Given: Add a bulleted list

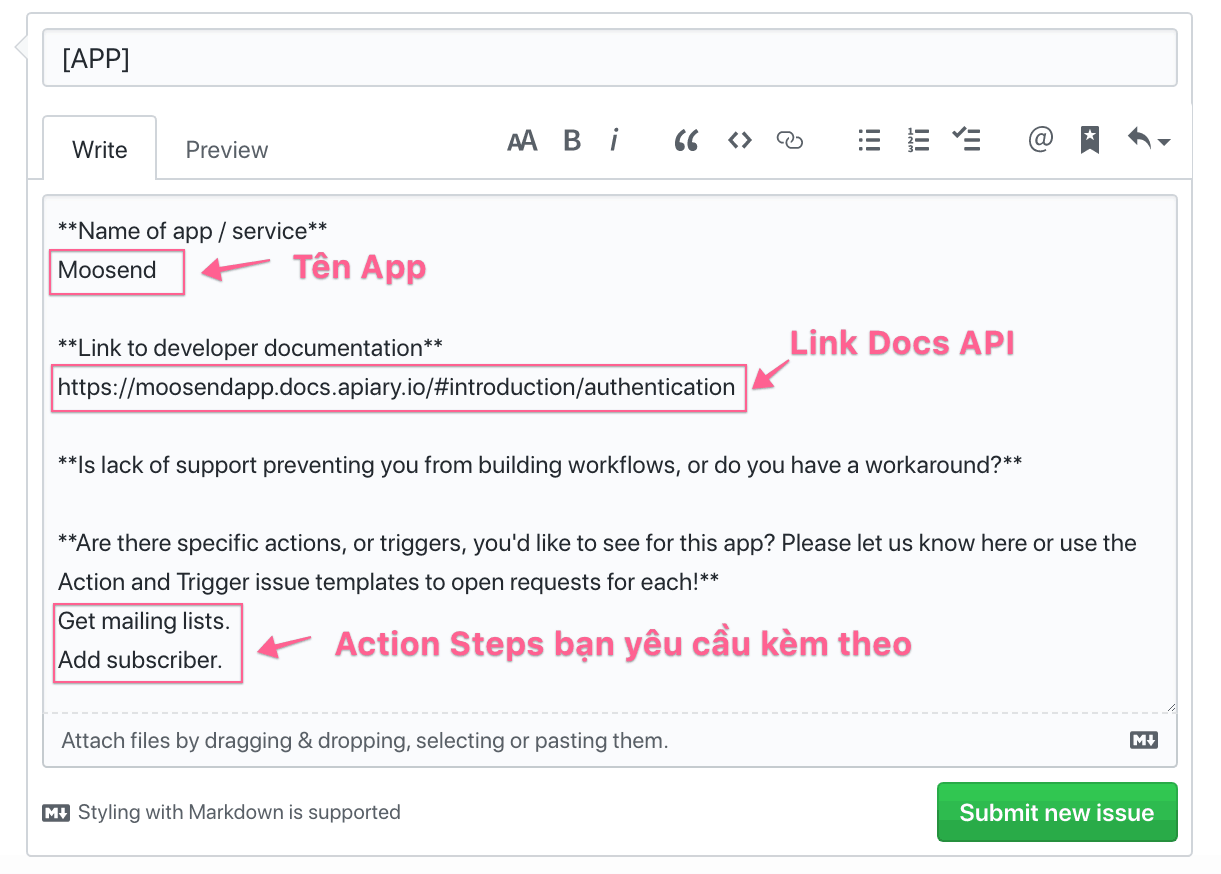Looking at the screenshot, I should pos(869,141).
